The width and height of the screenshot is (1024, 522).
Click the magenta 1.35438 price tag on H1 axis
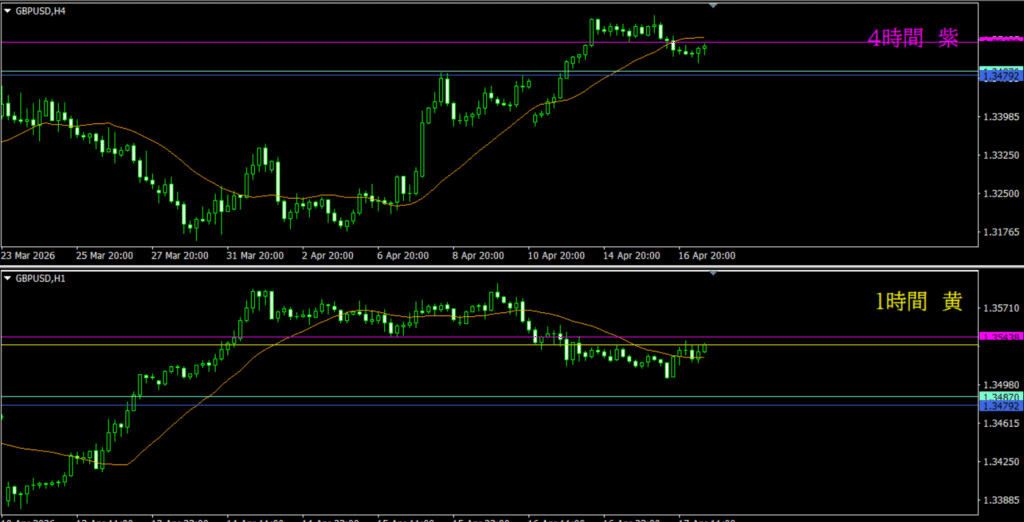point(1000,338)
